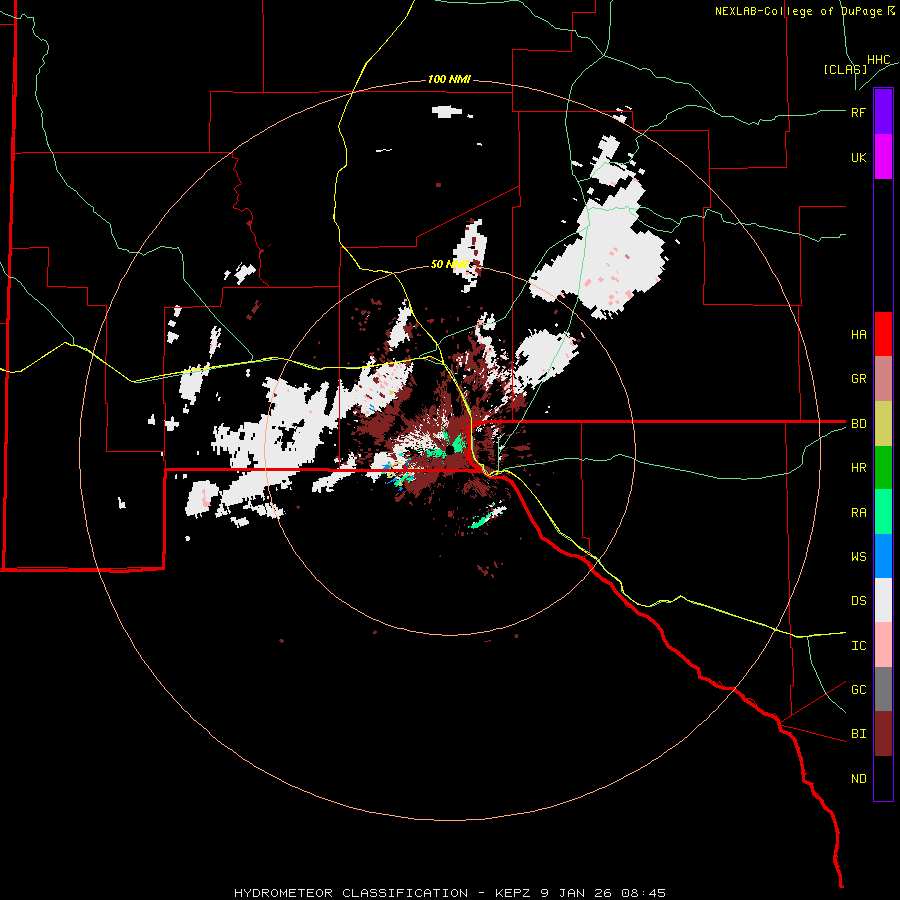Screen dimensions: 900x900
Task: Click the 100 NMI range ring label
Action: coord(449,79)
